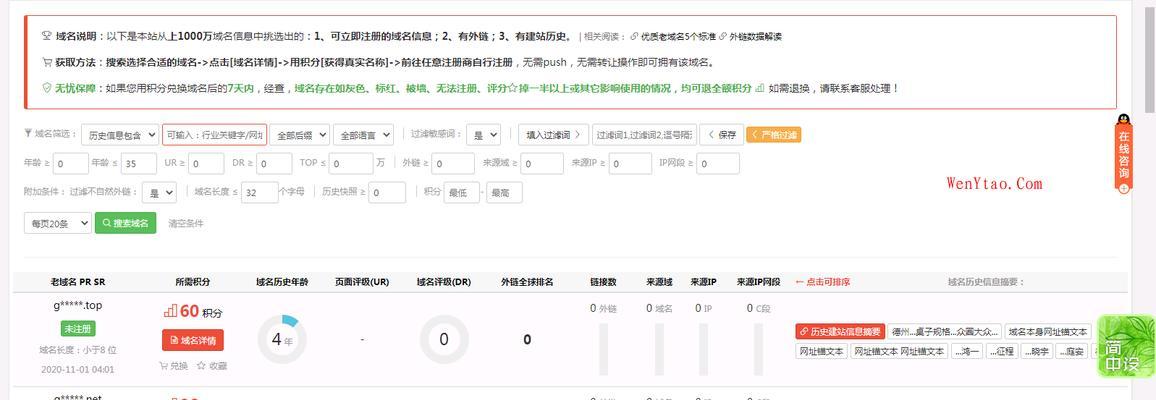The image size is (1156, 400).
Task: Click the 德州...桌子规格...众赢大众 tag
Action: point(944,331)
